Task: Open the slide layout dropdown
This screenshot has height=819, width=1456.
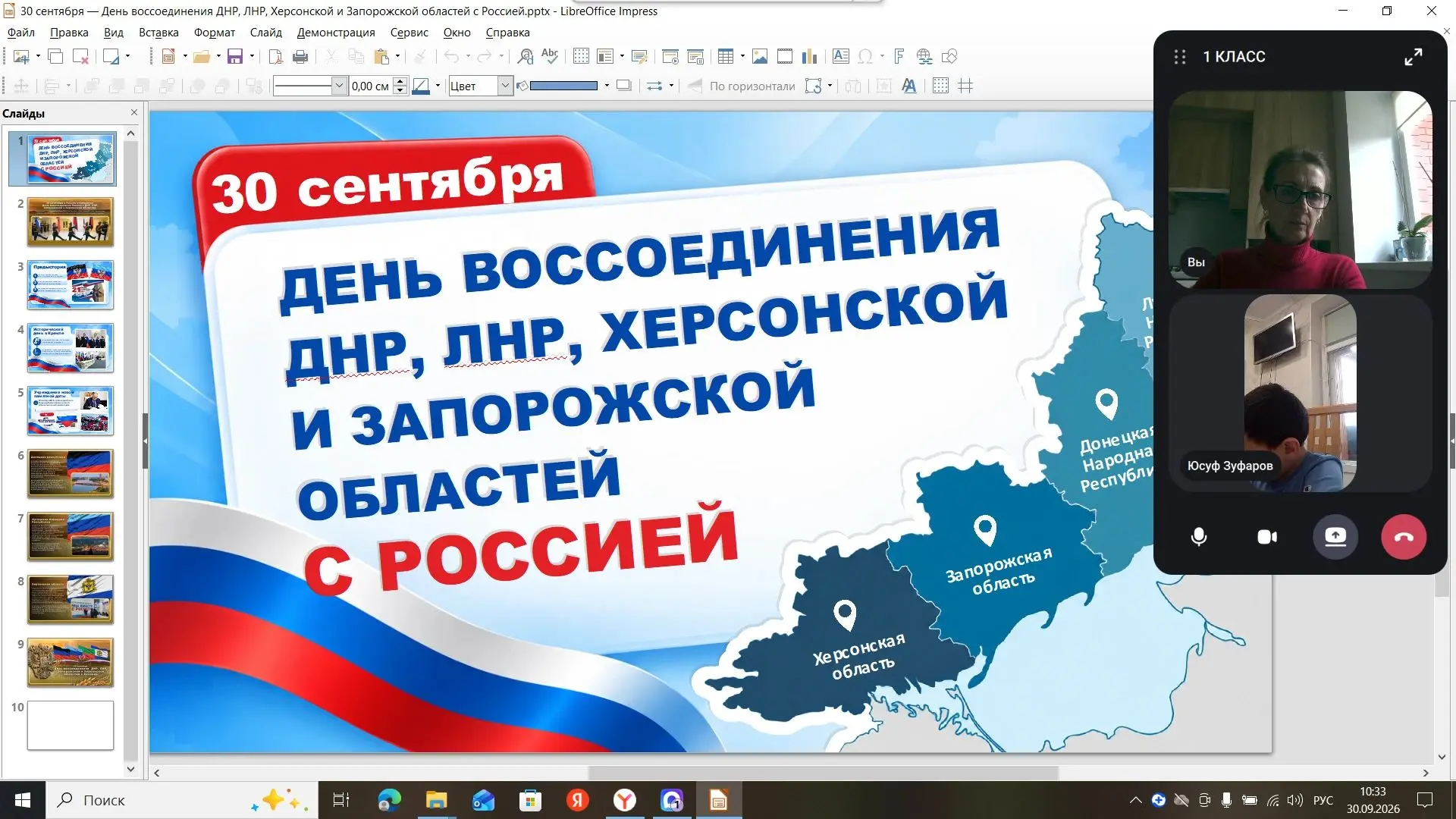Action: click(x=127, y=56)
